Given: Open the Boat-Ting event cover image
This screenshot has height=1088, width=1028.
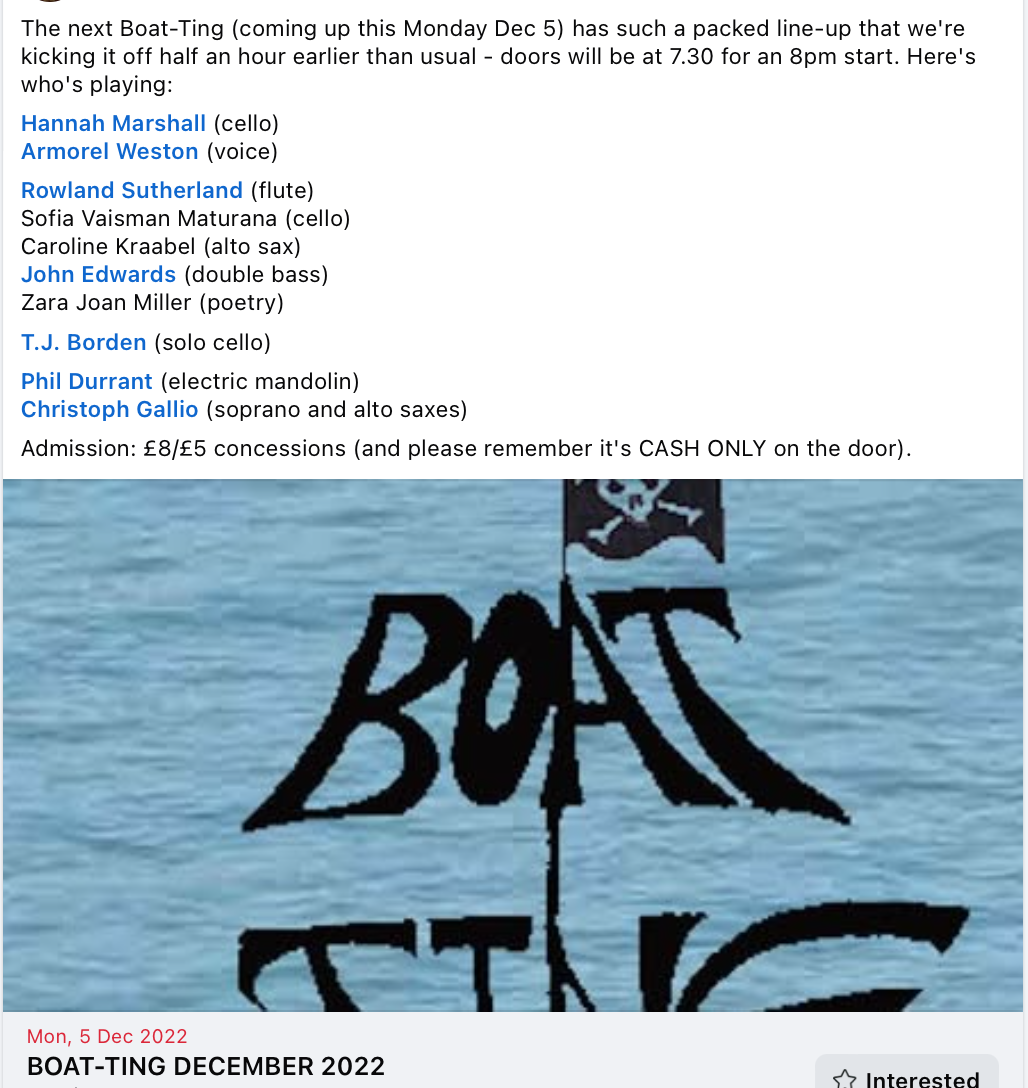Looking at the screenshot, I should click(x=513, y=745).
